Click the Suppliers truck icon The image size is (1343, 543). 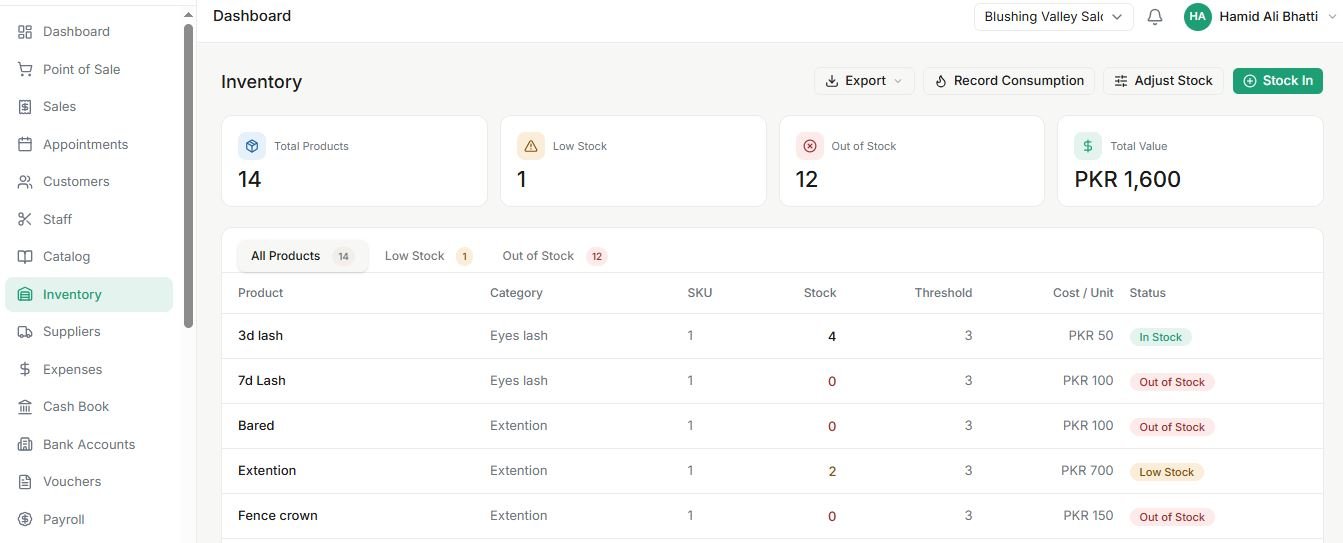pyautogui.click(x=25, y=332)
